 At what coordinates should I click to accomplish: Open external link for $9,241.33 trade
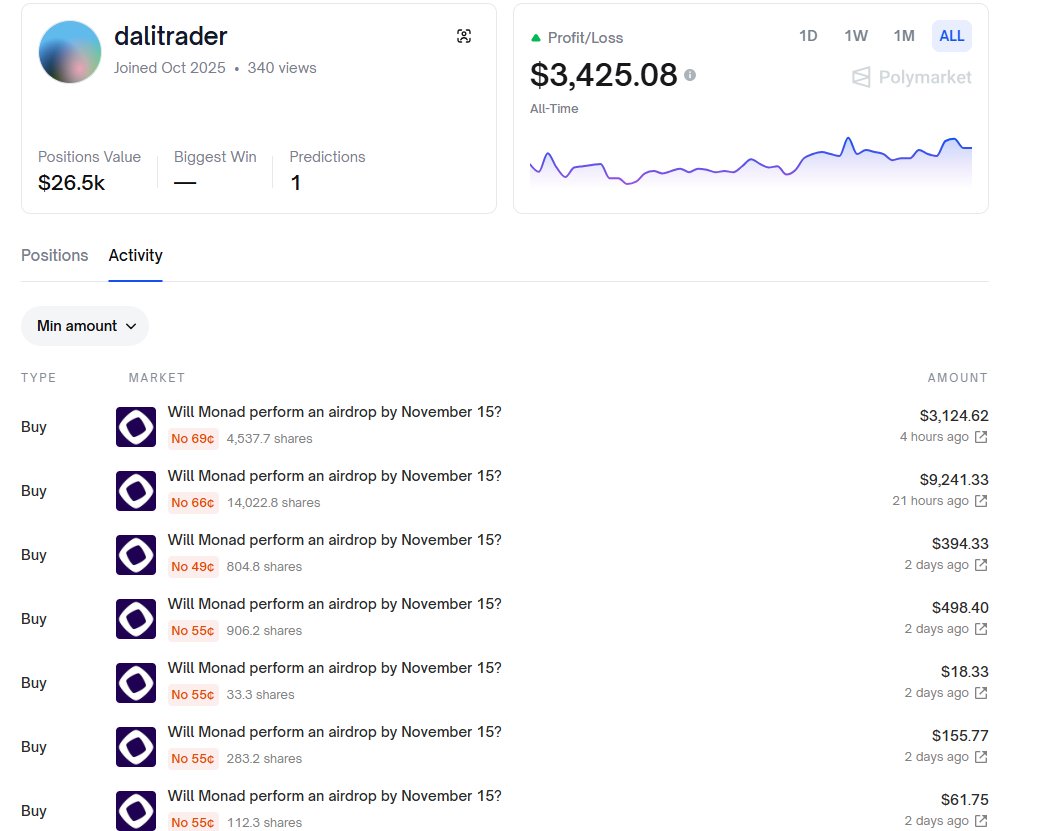(x=981, y=501)
